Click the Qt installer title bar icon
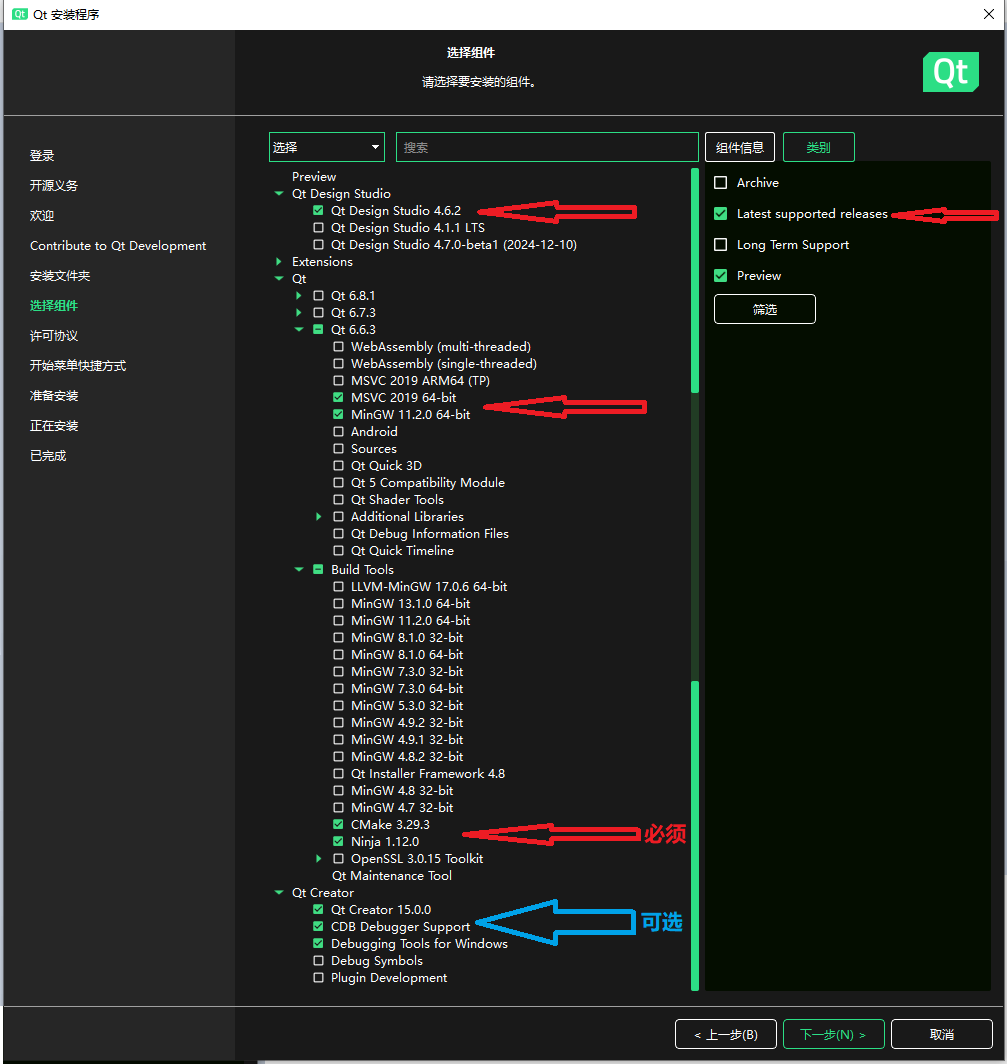1007x1064 pixels. [x=20, y=14]
